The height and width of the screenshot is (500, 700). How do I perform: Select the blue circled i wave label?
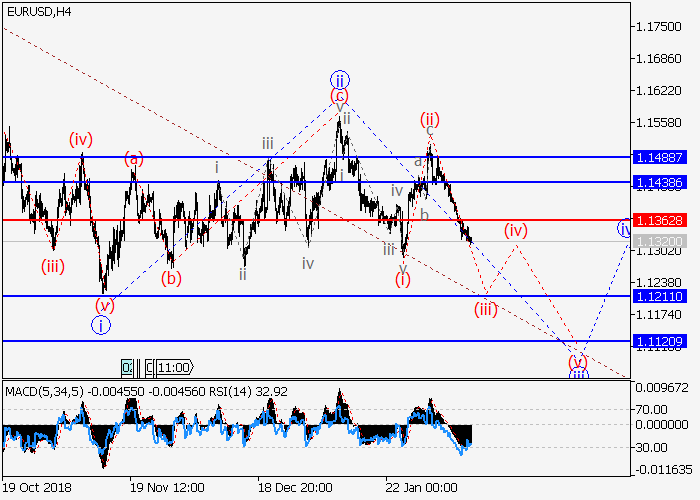[101, 325]
